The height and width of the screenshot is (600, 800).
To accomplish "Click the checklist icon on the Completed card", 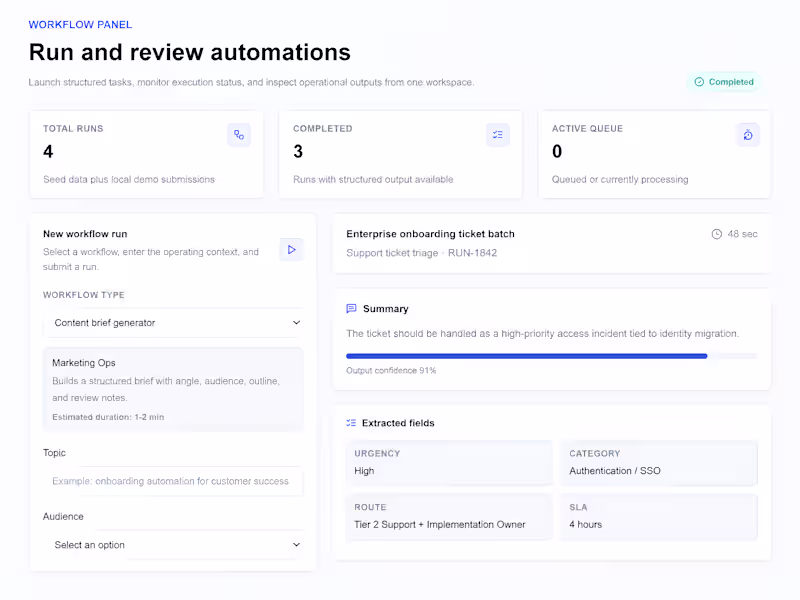I will [498, 134].
